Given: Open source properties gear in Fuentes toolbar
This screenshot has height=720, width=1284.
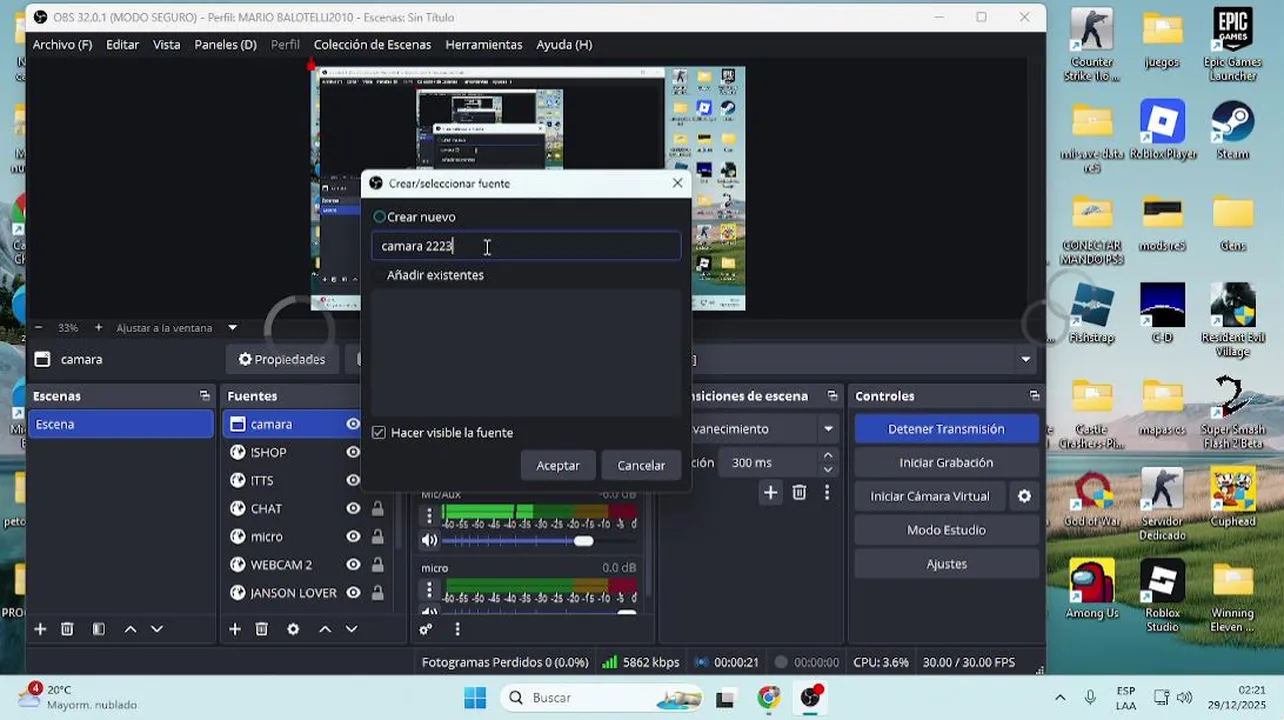Looking at the screenshot, I should pos(293,629).
